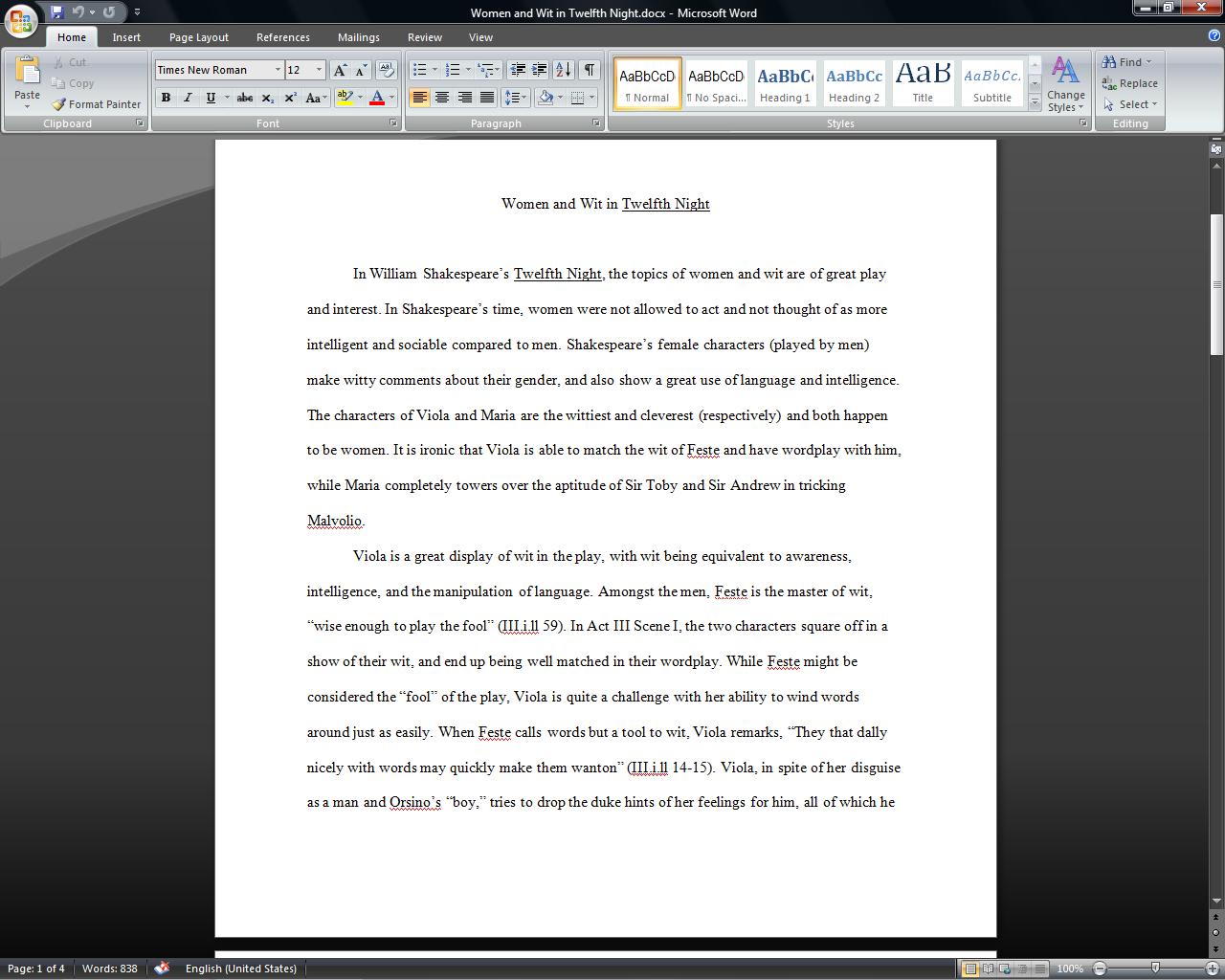Open the Office Button menu

[x=21, y=19]
